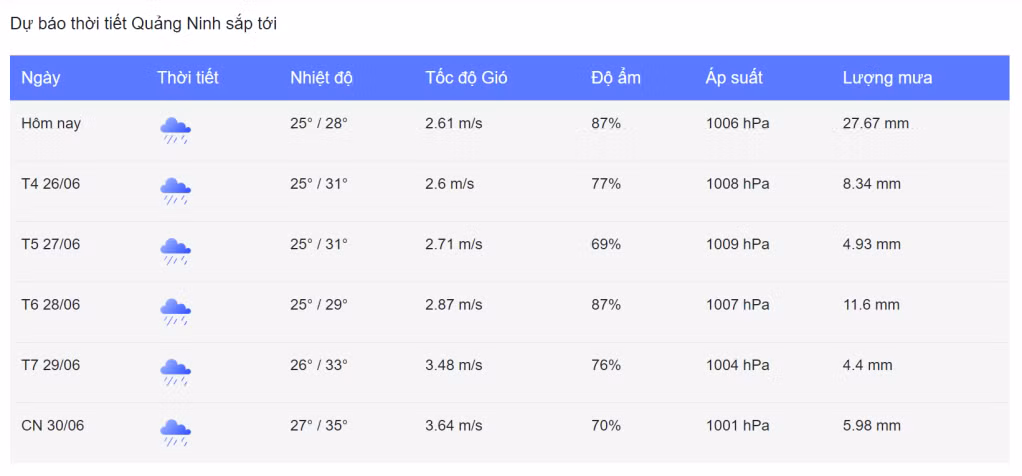
Task: Click pressure 1007 hPa
Action: click(x=738, y=305)
